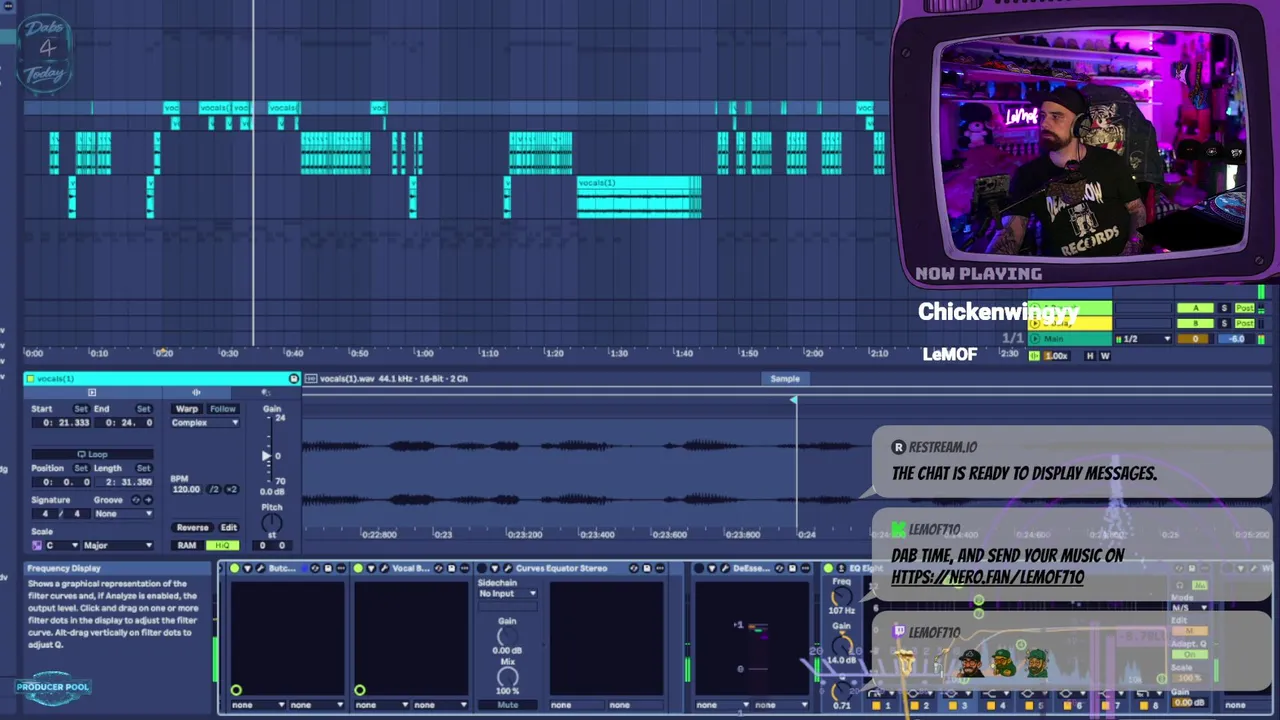Click the wrench icon on Curves Equator Stereo
Image resolution: width=1280 pixels, height=720 pixels.
[x=507, y=568]
